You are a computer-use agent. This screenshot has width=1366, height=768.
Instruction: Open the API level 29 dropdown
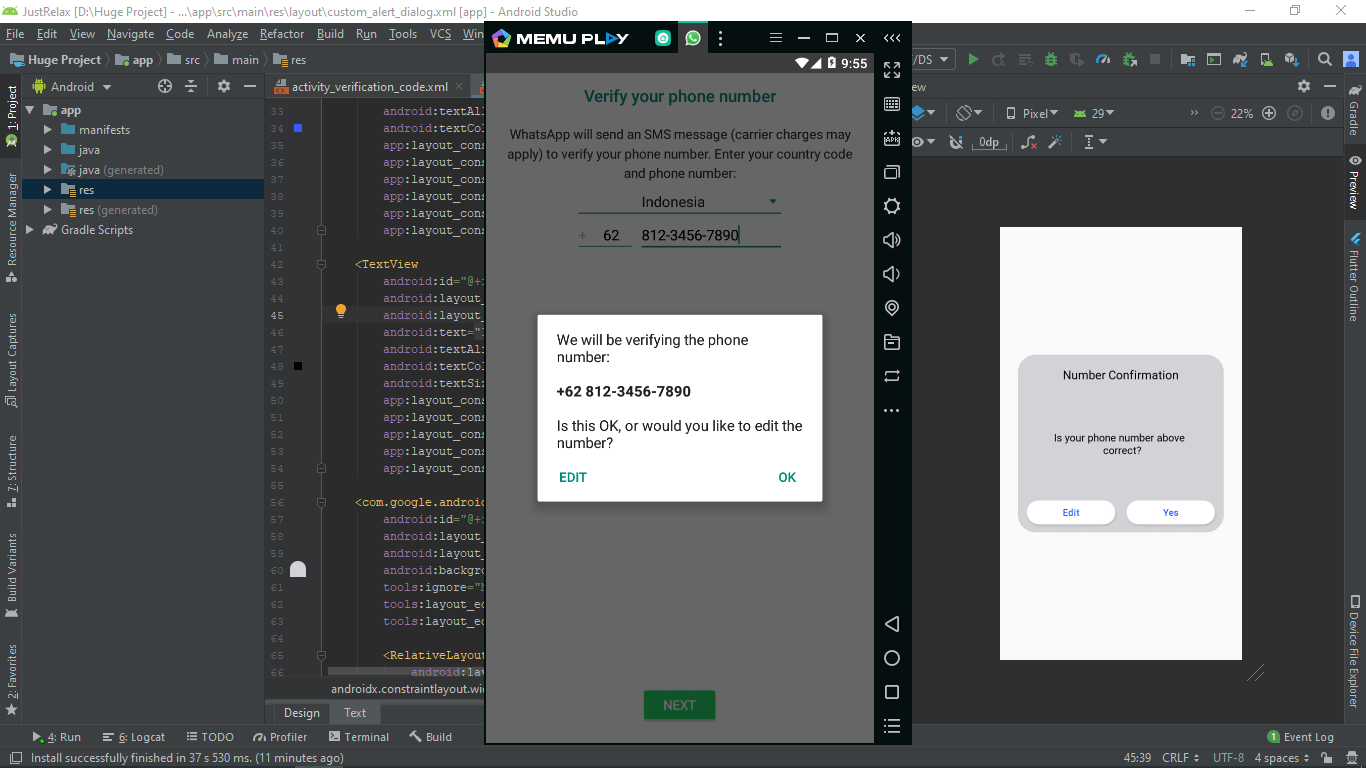pos(1093,113)
